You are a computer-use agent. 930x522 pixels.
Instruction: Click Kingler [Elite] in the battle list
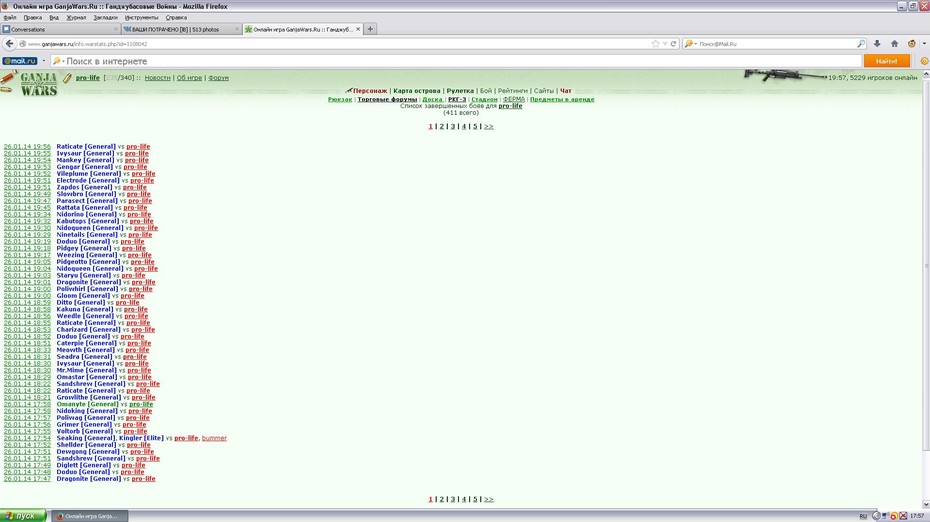click(x=141, y=438)
